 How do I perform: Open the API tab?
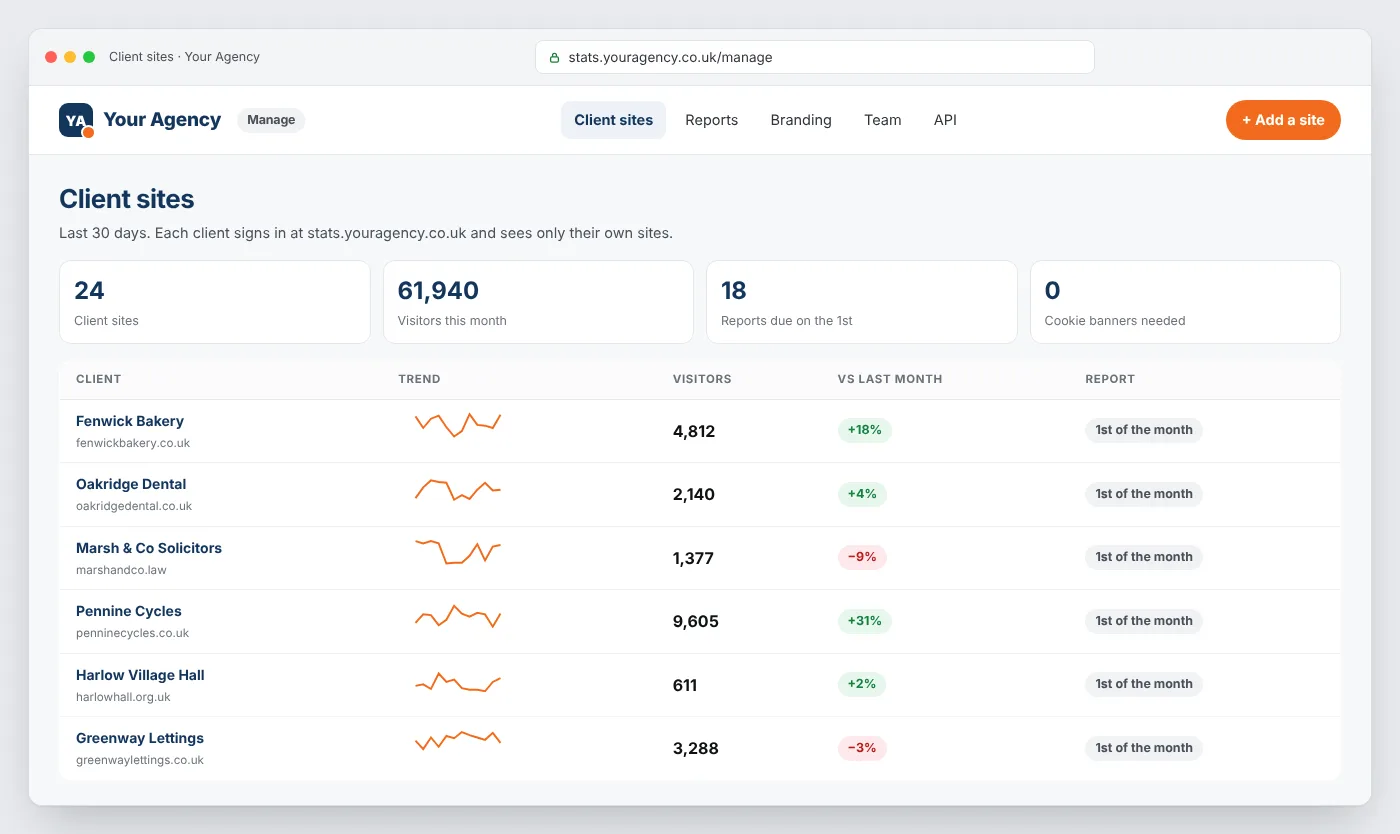pyautogui.click(x=945, y=120)
